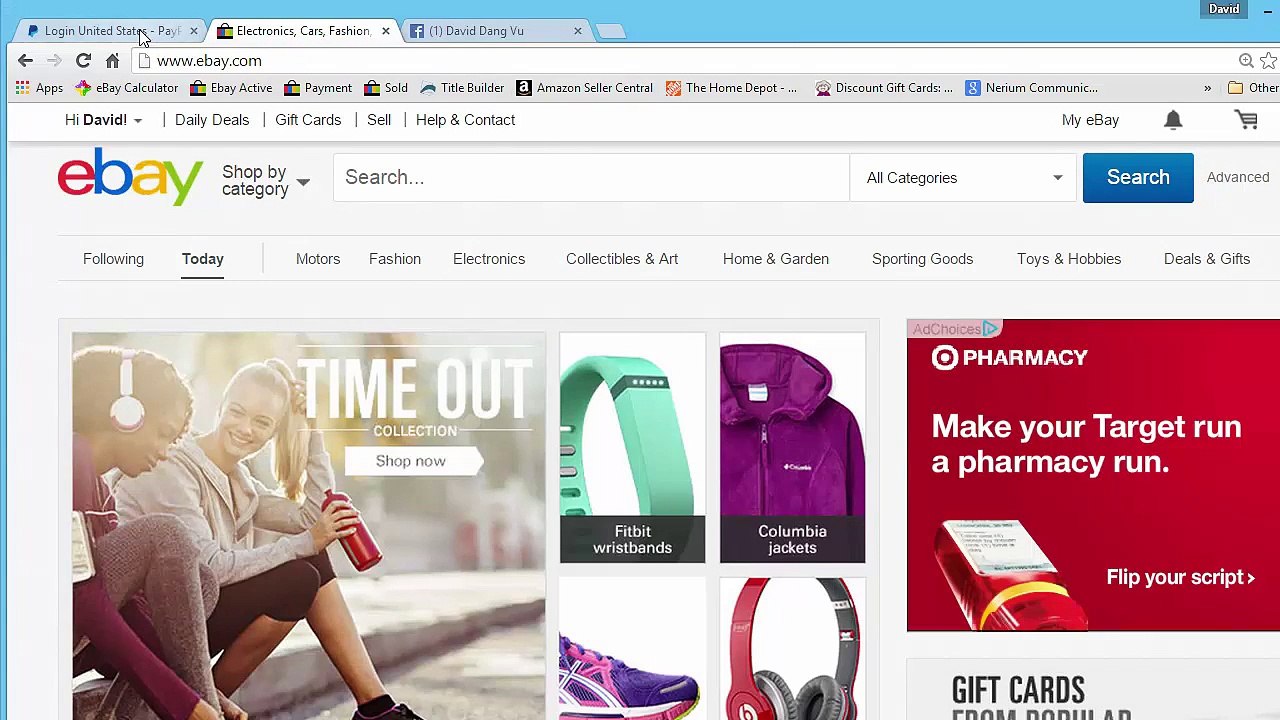Open eBay notifications bell

tap(1173, 120)
